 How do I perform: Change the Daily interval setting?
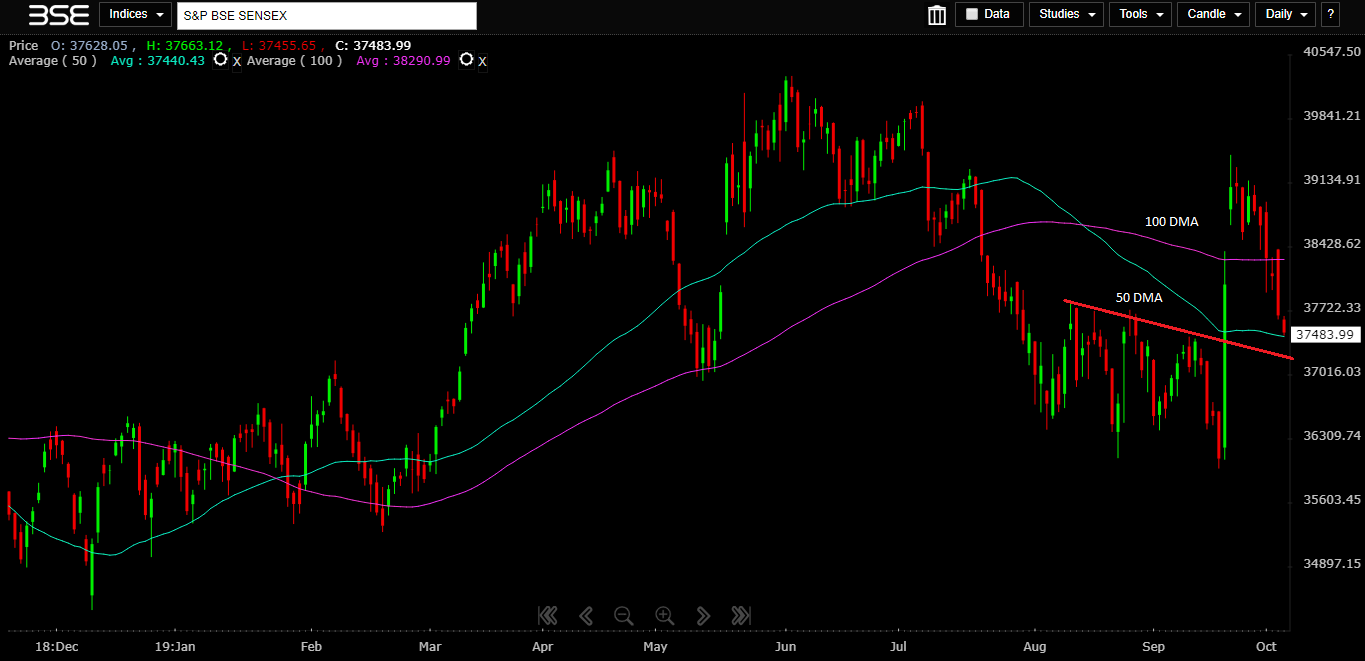[x=1286, y=15]
